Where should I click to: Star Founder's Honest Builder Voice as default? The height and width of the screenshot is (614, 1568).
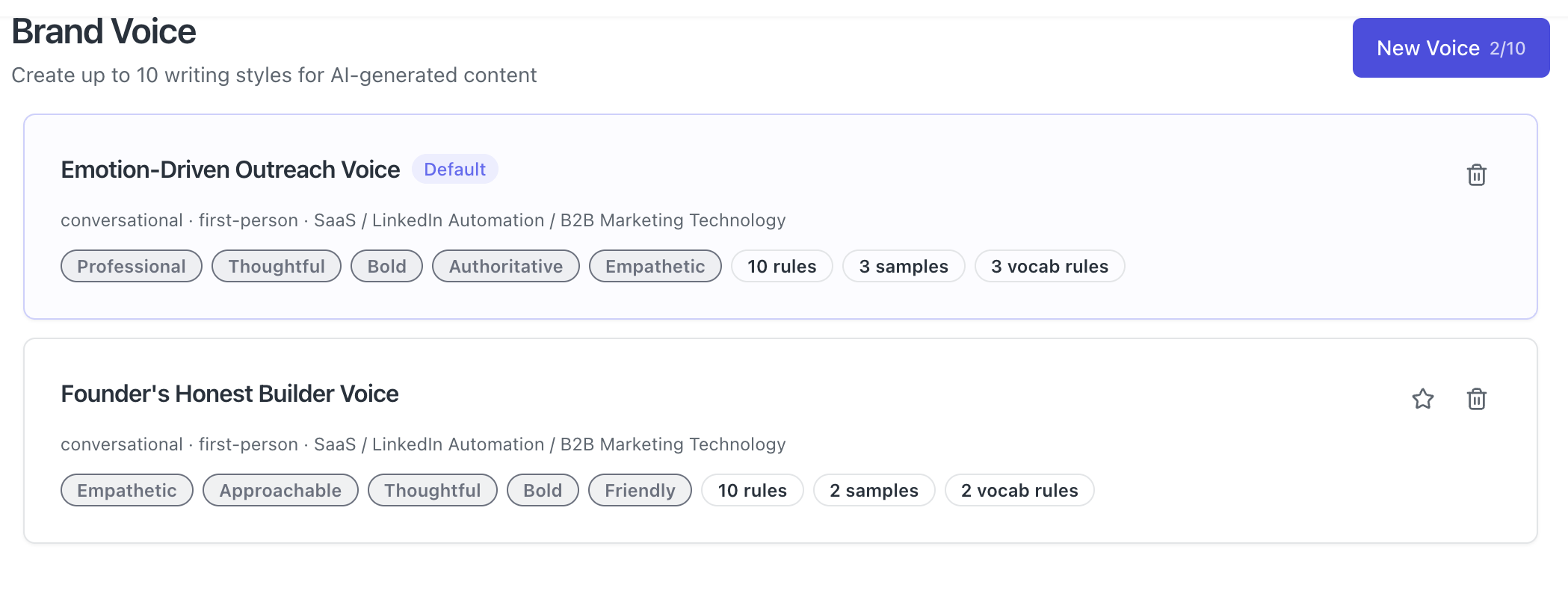point(1422,399)
